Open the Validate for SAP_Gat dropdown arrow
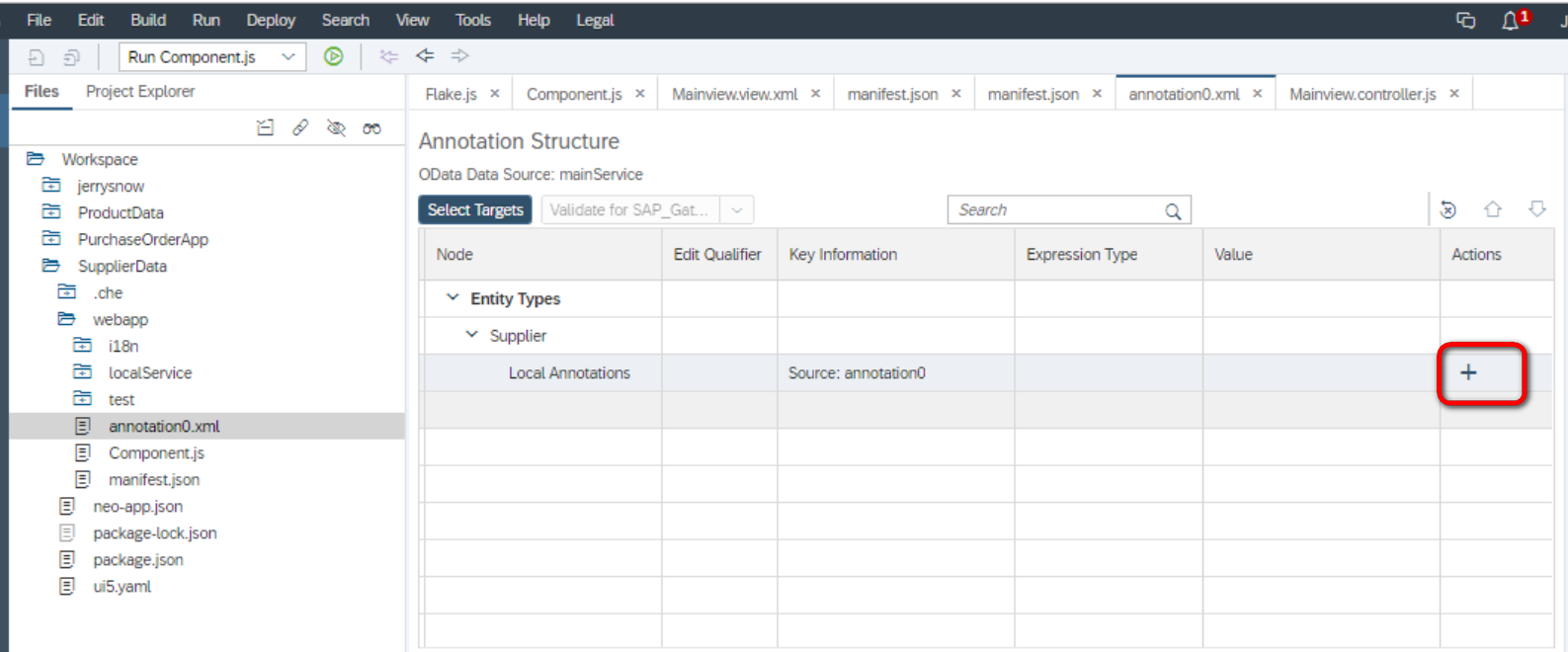This screenshot has width=1568, height=652. tap(737, 210)
